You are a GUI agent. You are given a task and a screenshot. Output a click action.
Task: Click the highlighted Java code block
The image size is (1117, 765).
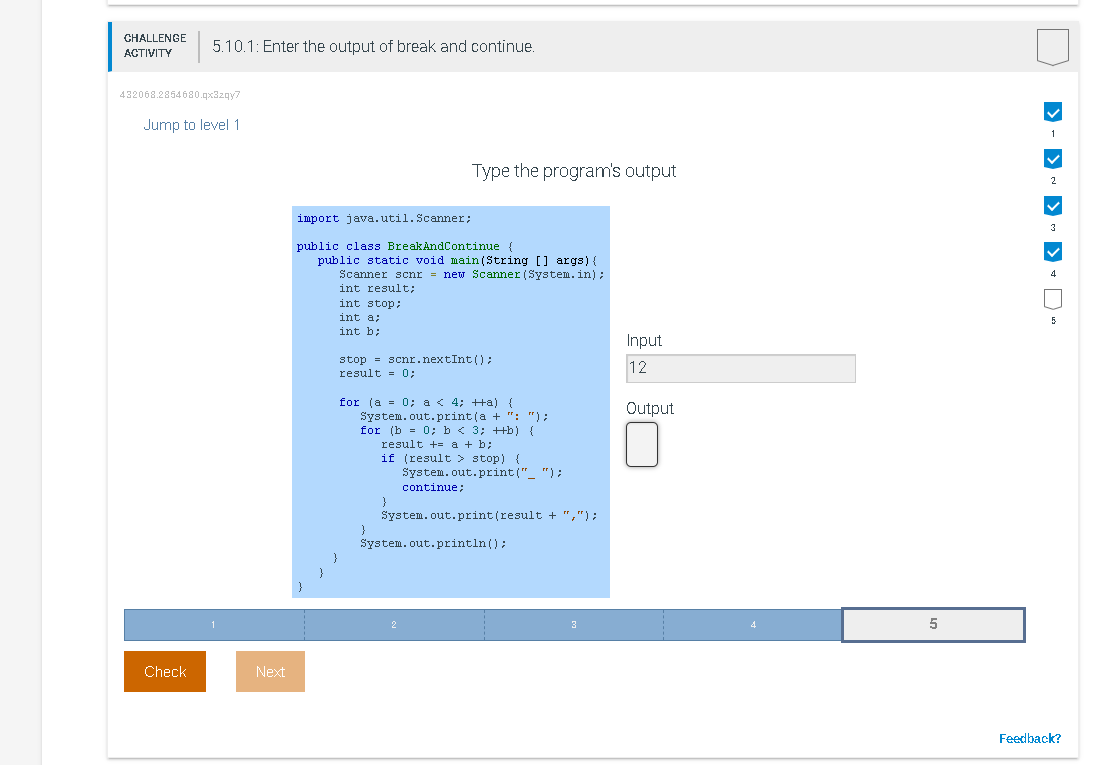[x=450, y=400]
